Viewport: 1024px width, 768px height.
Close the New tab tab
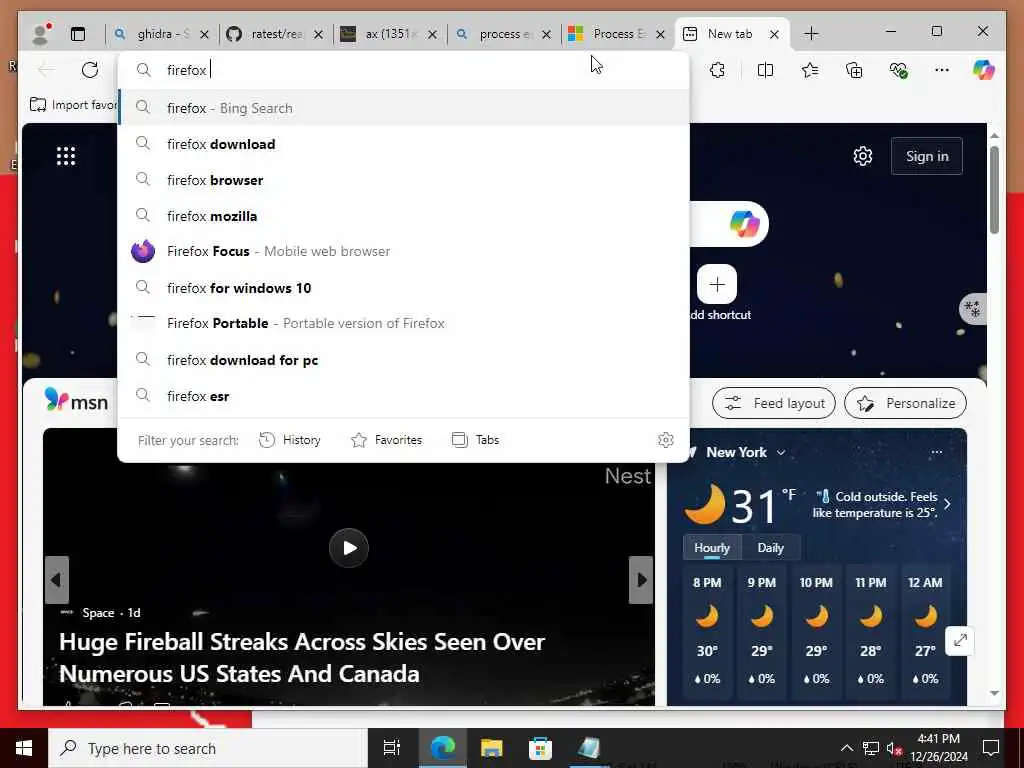775,34
